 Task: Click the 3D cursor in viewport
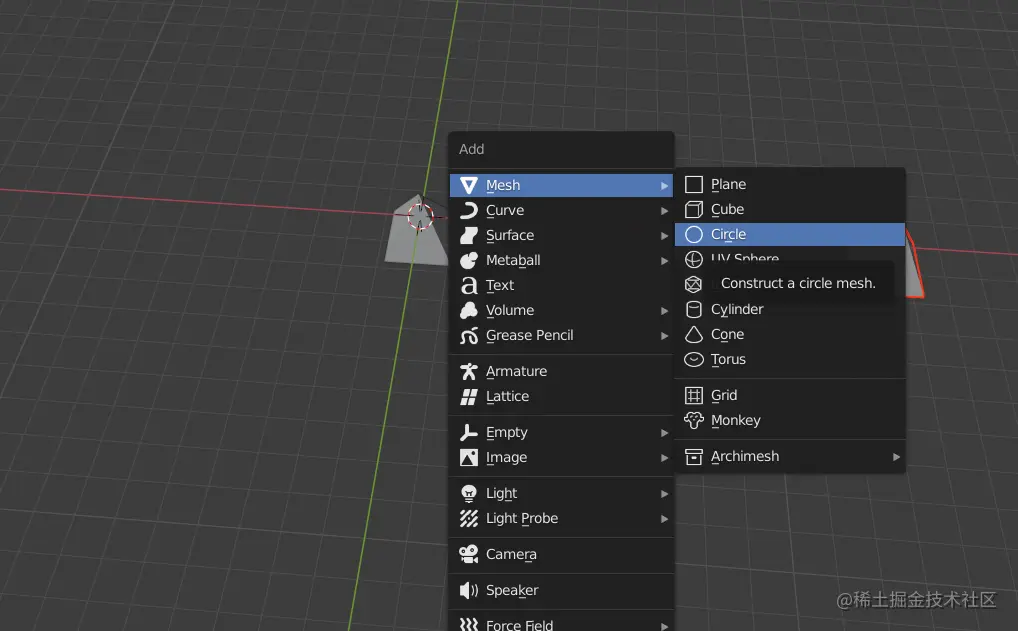point(420,216)
